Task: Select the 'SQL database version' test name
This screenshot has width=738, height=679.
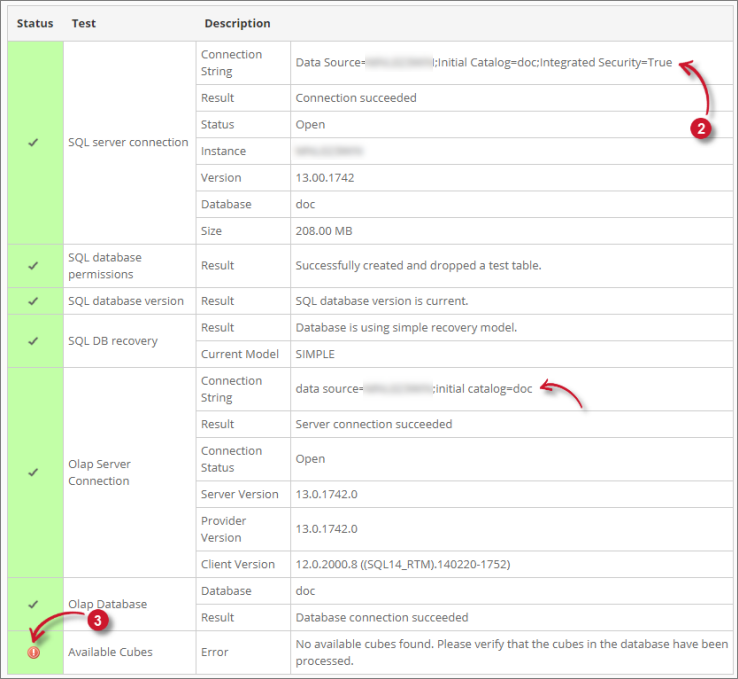Action: pos(126,301)
